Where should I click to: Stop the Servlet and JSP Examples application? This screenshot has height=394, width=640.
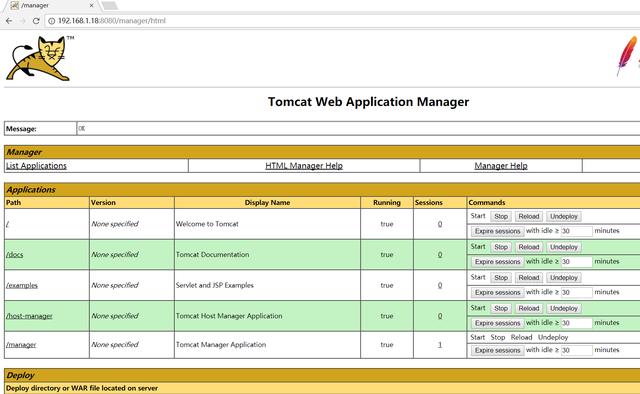coord(501,278)
